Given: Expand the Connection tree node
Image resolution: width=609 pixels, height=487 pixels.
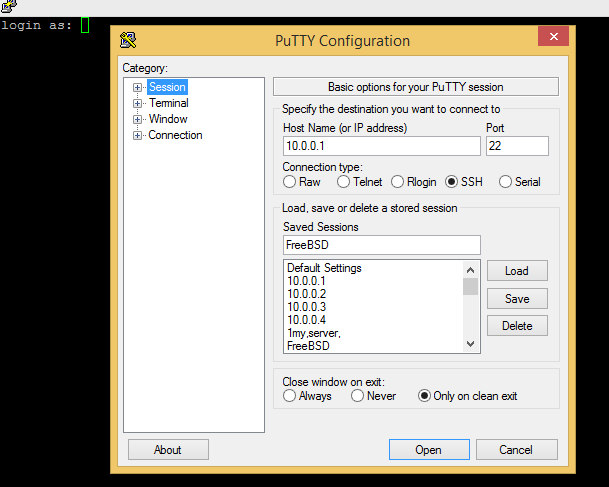Looking at the screenshot, I should (137, 135).
